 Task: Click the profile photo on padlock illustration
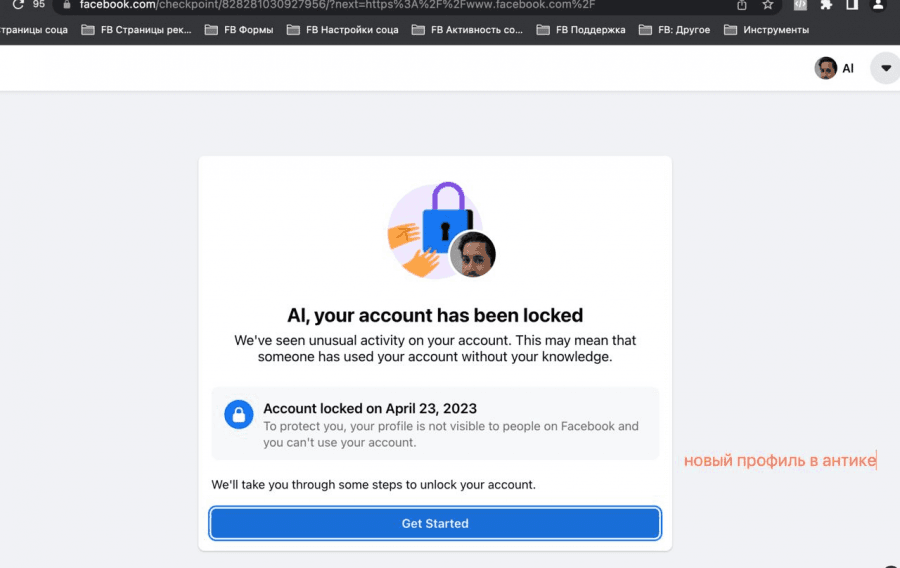(472, 254)
